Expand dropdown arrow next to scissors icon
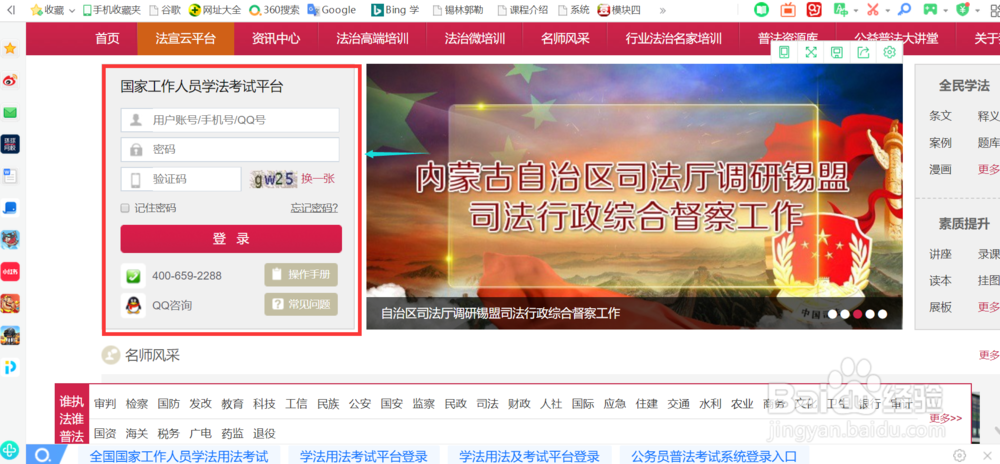This screenshot has width=1000, height=464. [x=887, y=10]
